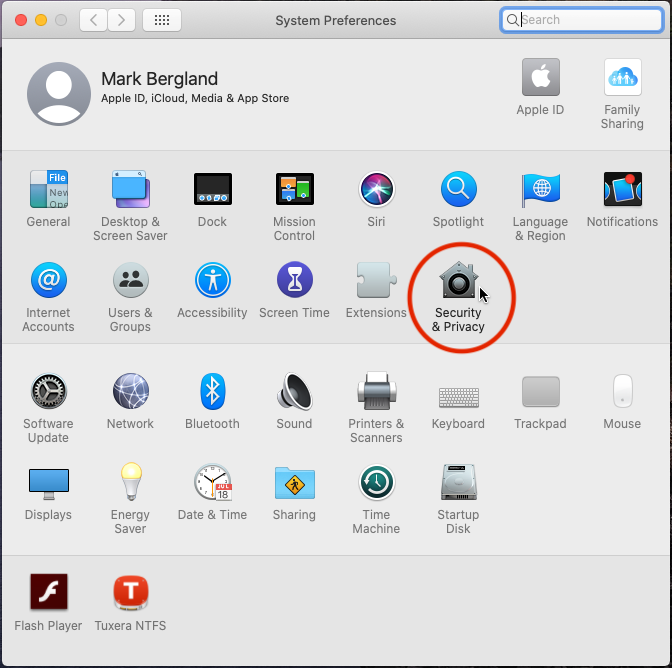672x668 pixels.
Task: Open Mouse preferences
Action: (623, 391)
